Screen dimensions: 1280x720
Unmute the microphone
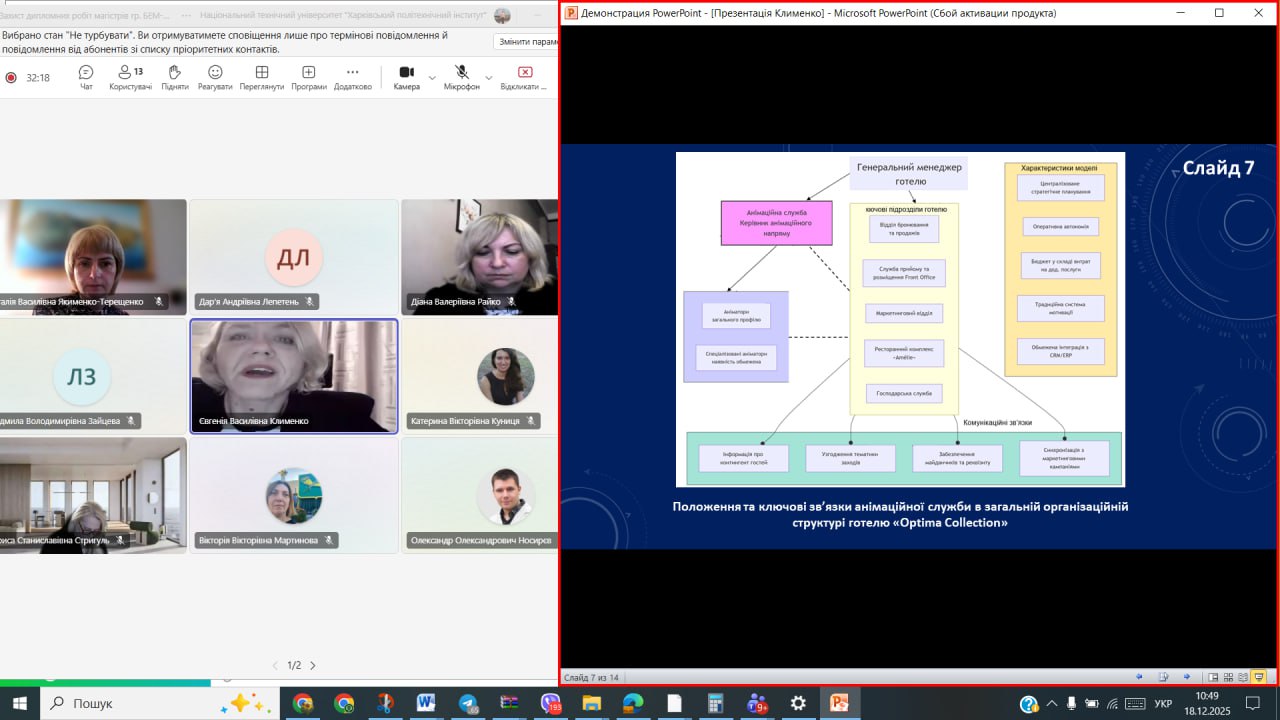(461, 77)
